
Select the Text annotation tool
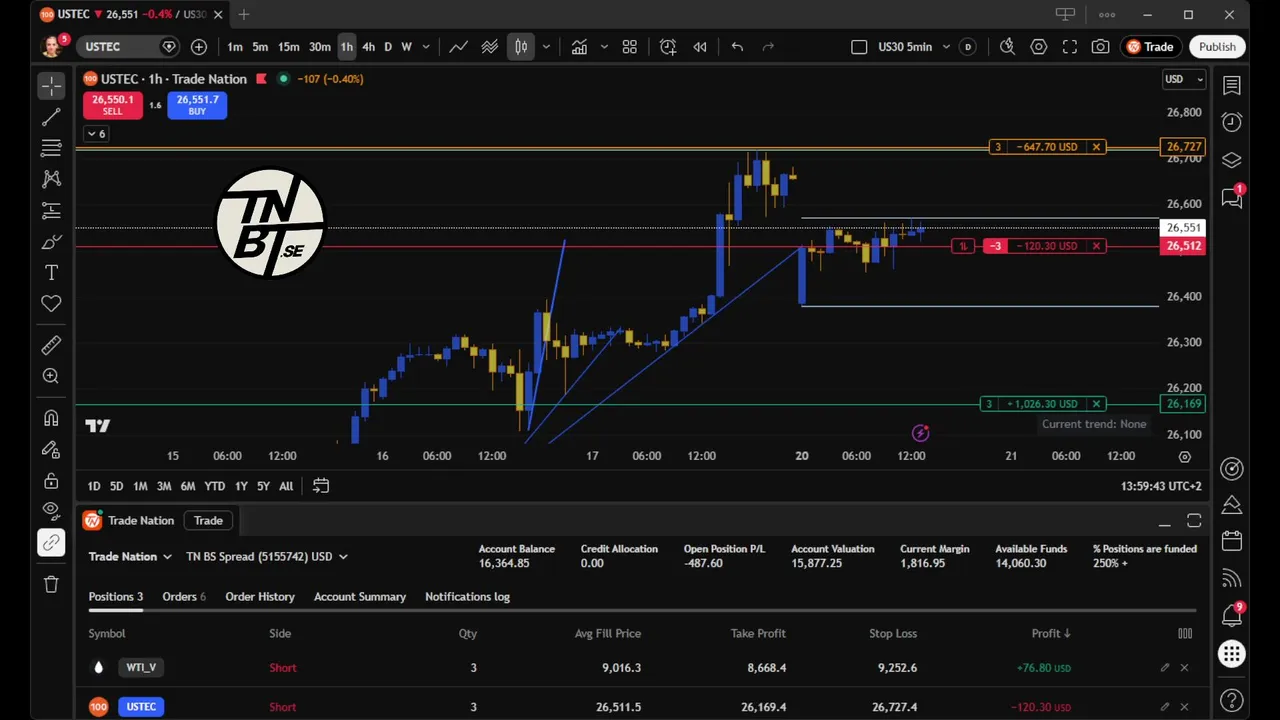tap(51, 273)
